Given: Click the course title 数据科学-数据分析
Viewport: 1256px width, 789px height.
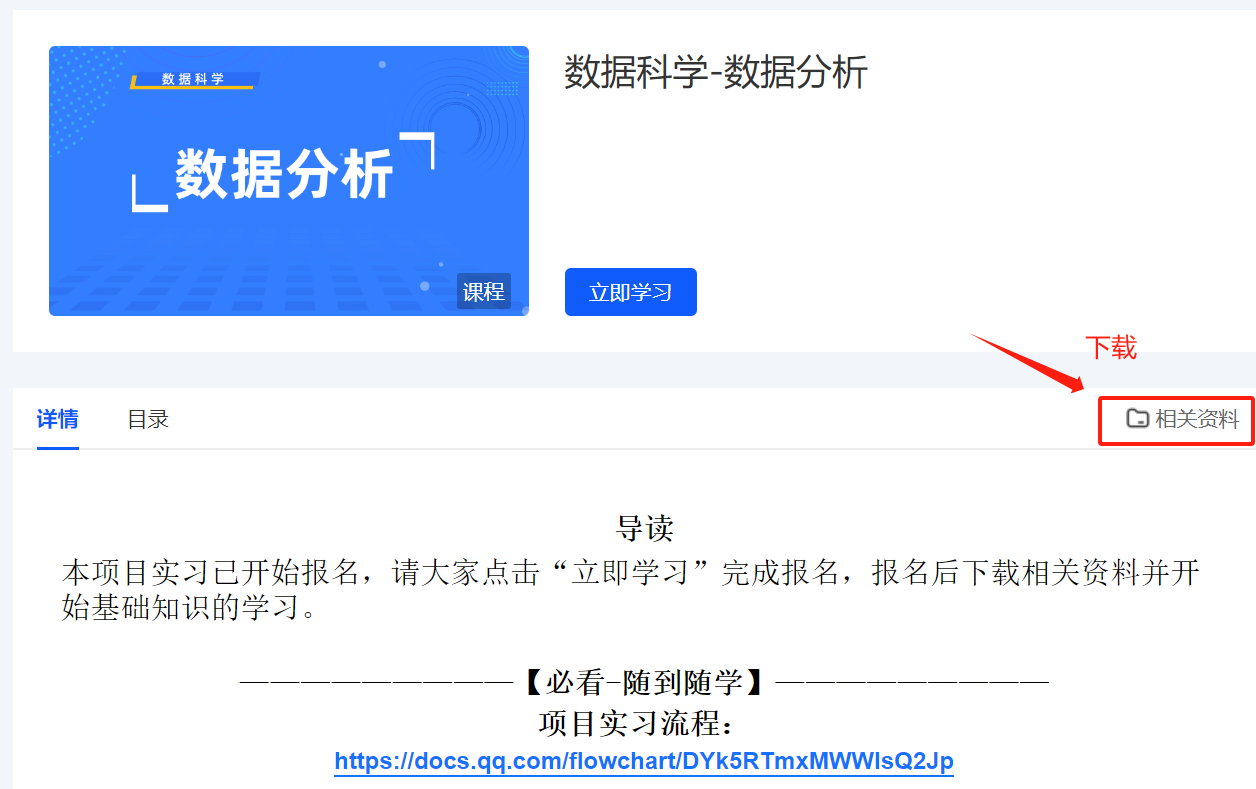Looking at the screenshot, I should (x=716, y=73).
